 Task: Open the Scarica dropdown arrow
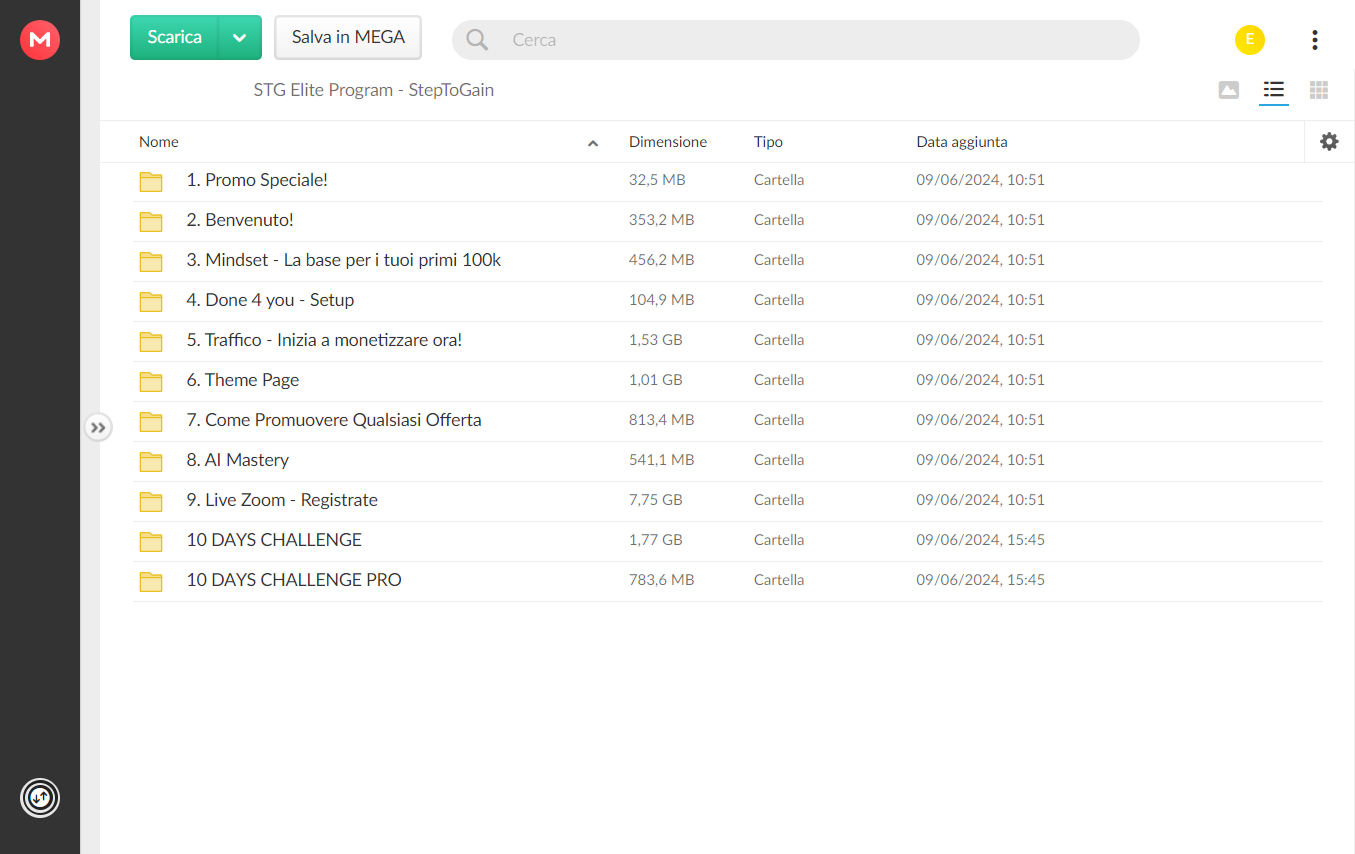click(x=240, y=37)
